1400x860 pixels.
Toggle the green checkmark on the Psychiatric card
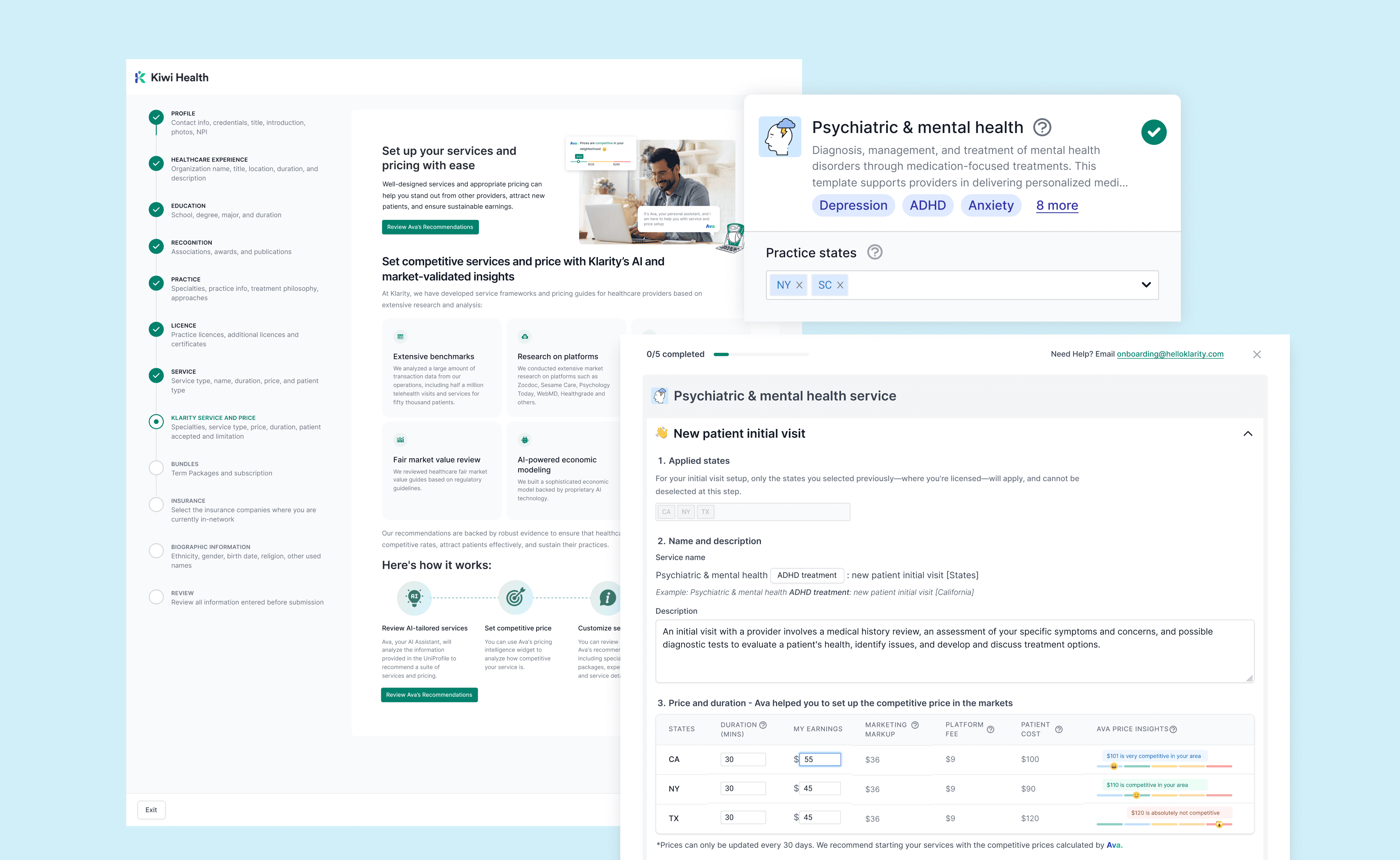tap(1154, 132)
